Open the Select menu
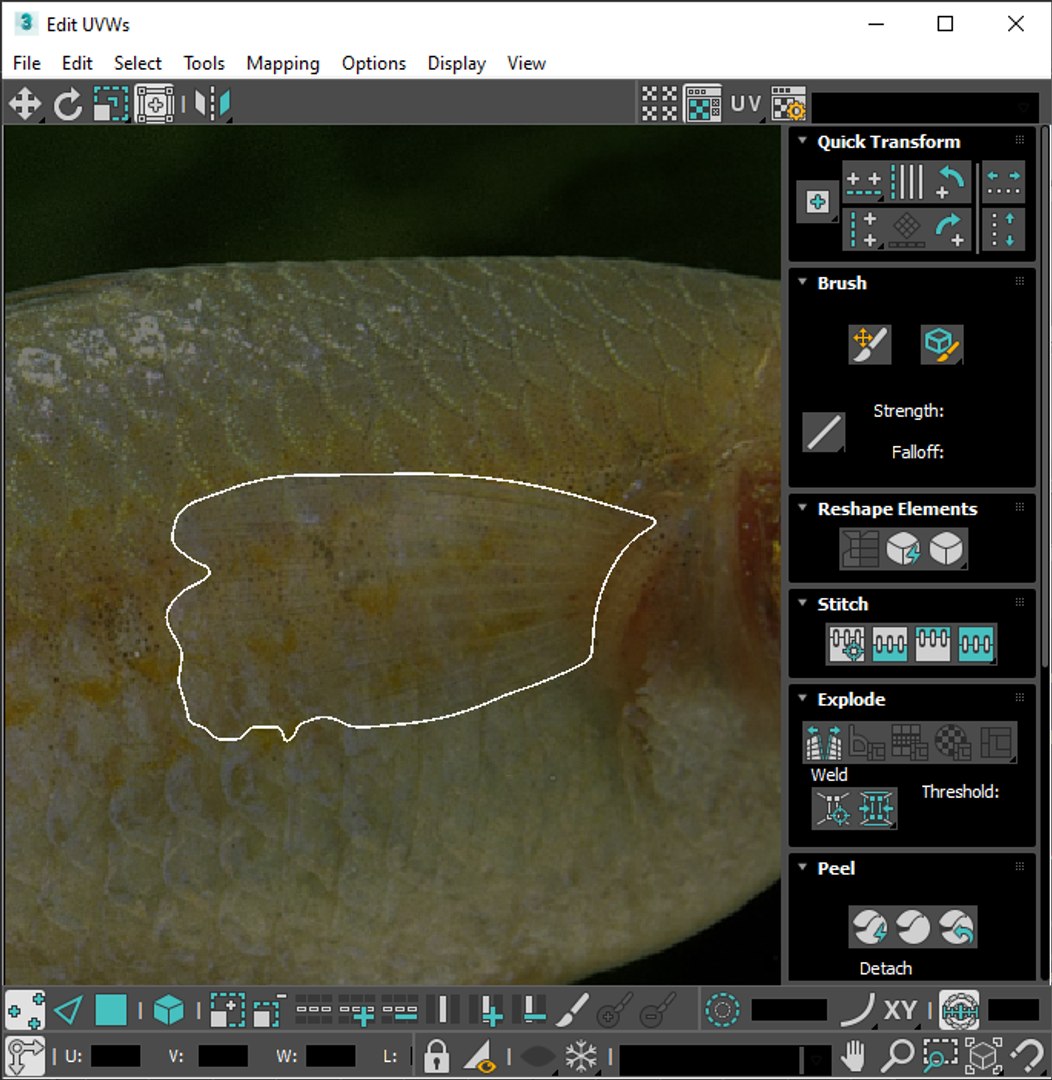The width and height of the screenshot is (1052, 1080). [x=138, y=63]
